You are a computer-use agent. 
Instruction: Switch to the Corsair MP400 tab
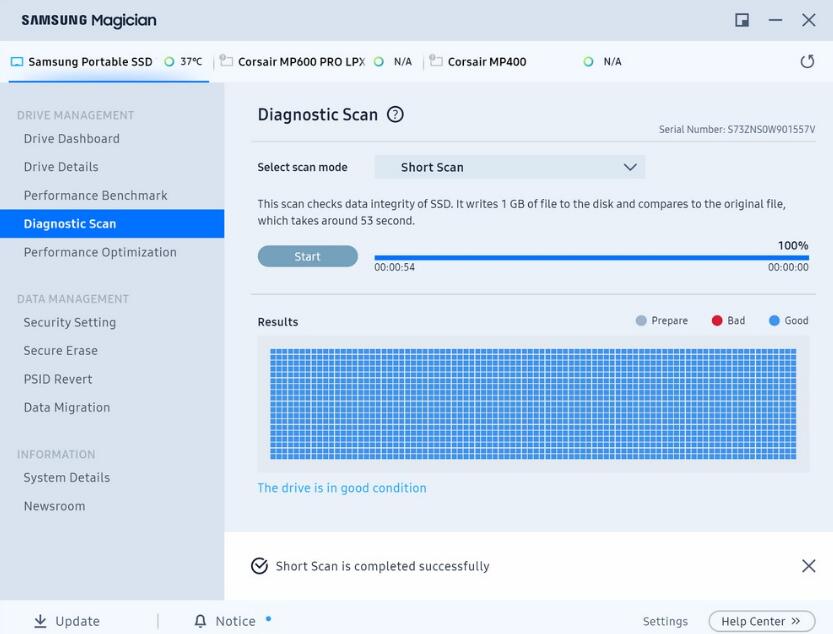[x=487, y=62]
